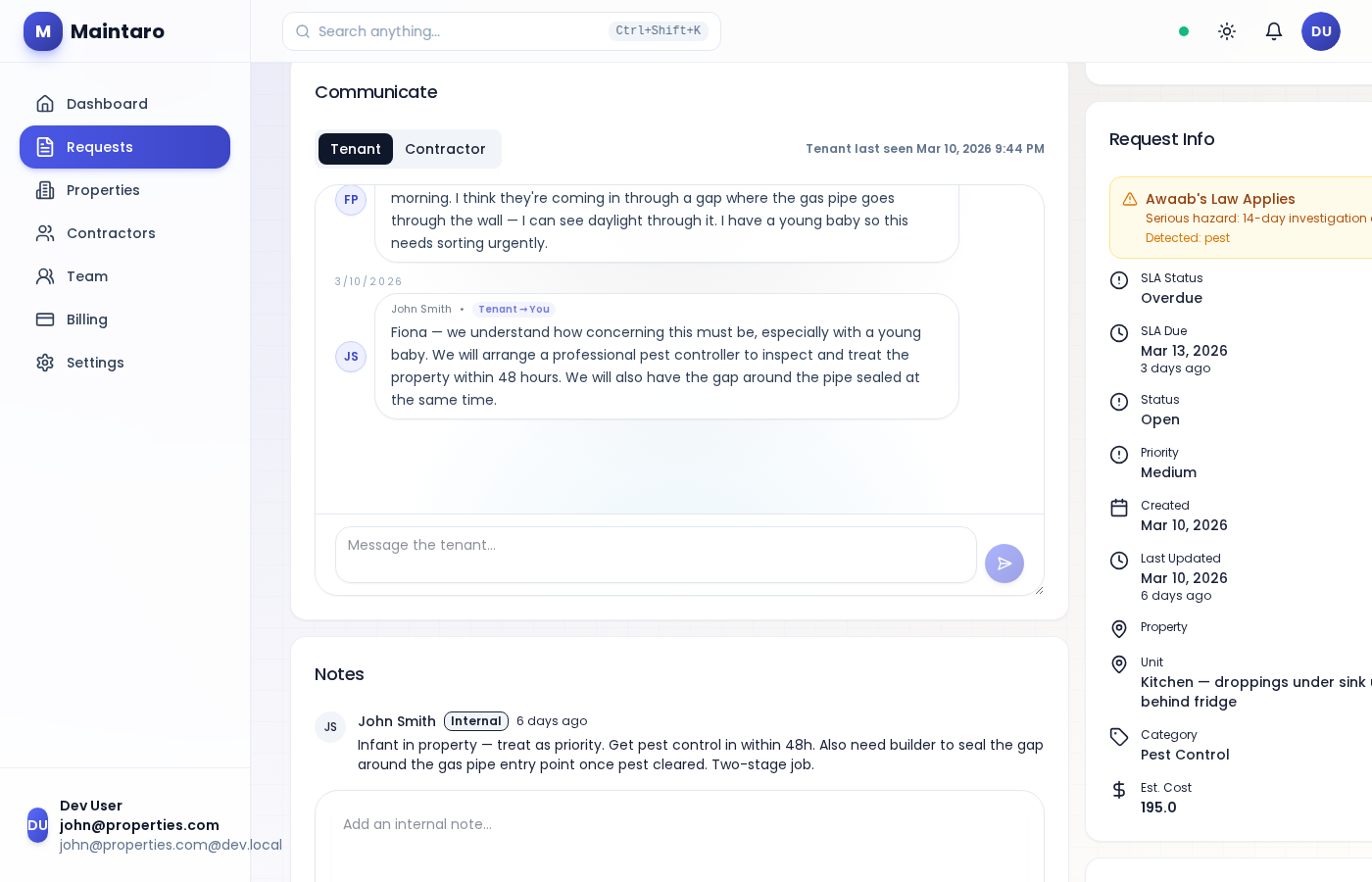
Task: Open Dashboard from the sidebar
Action: [107, 104]
